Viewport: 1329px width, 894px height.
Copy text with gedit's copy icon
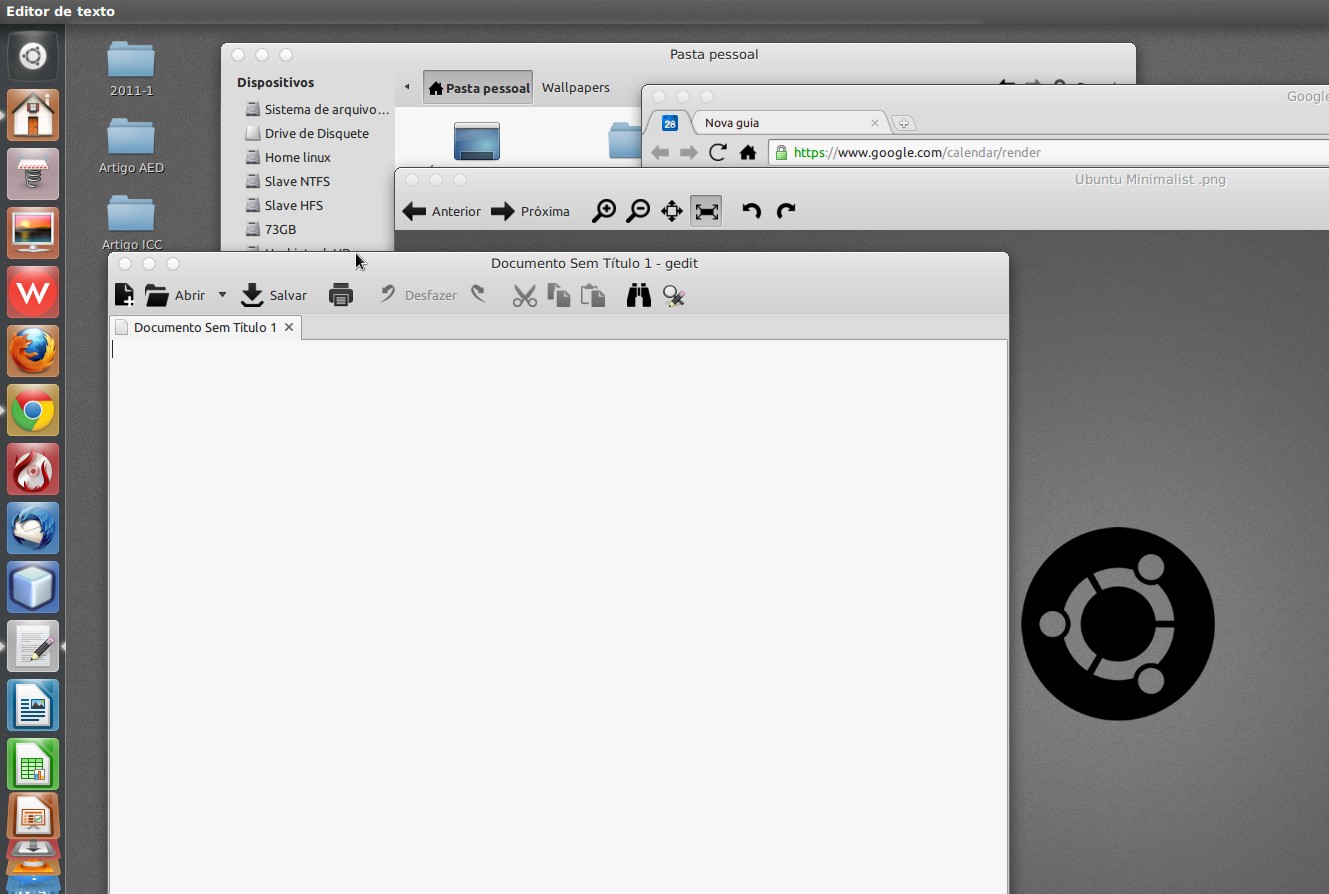[559, 295]
